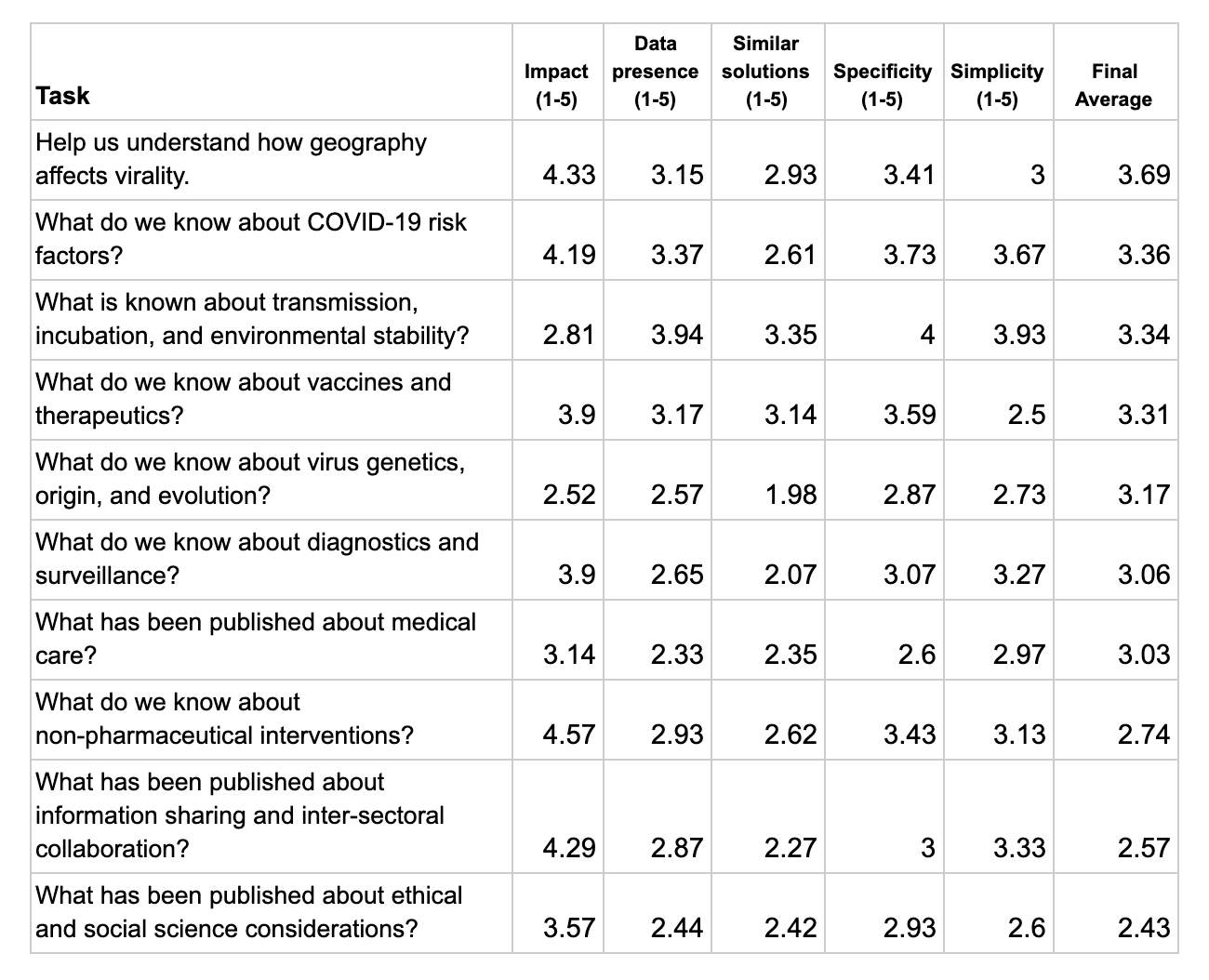Select the Task column header cell
The height and width of the screenshot is (980, 1209).
coord(271,73)
